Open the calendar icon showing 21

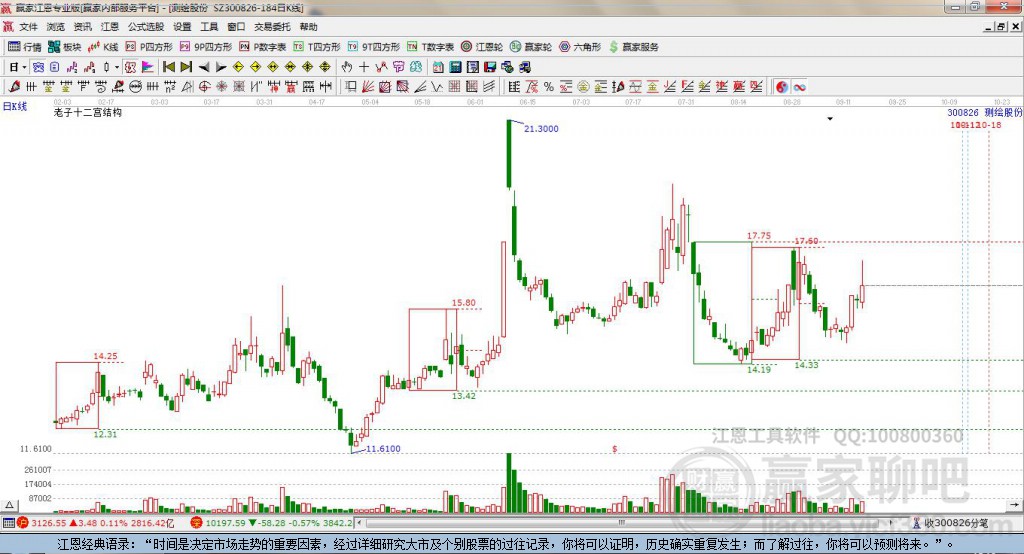(438, 67)
